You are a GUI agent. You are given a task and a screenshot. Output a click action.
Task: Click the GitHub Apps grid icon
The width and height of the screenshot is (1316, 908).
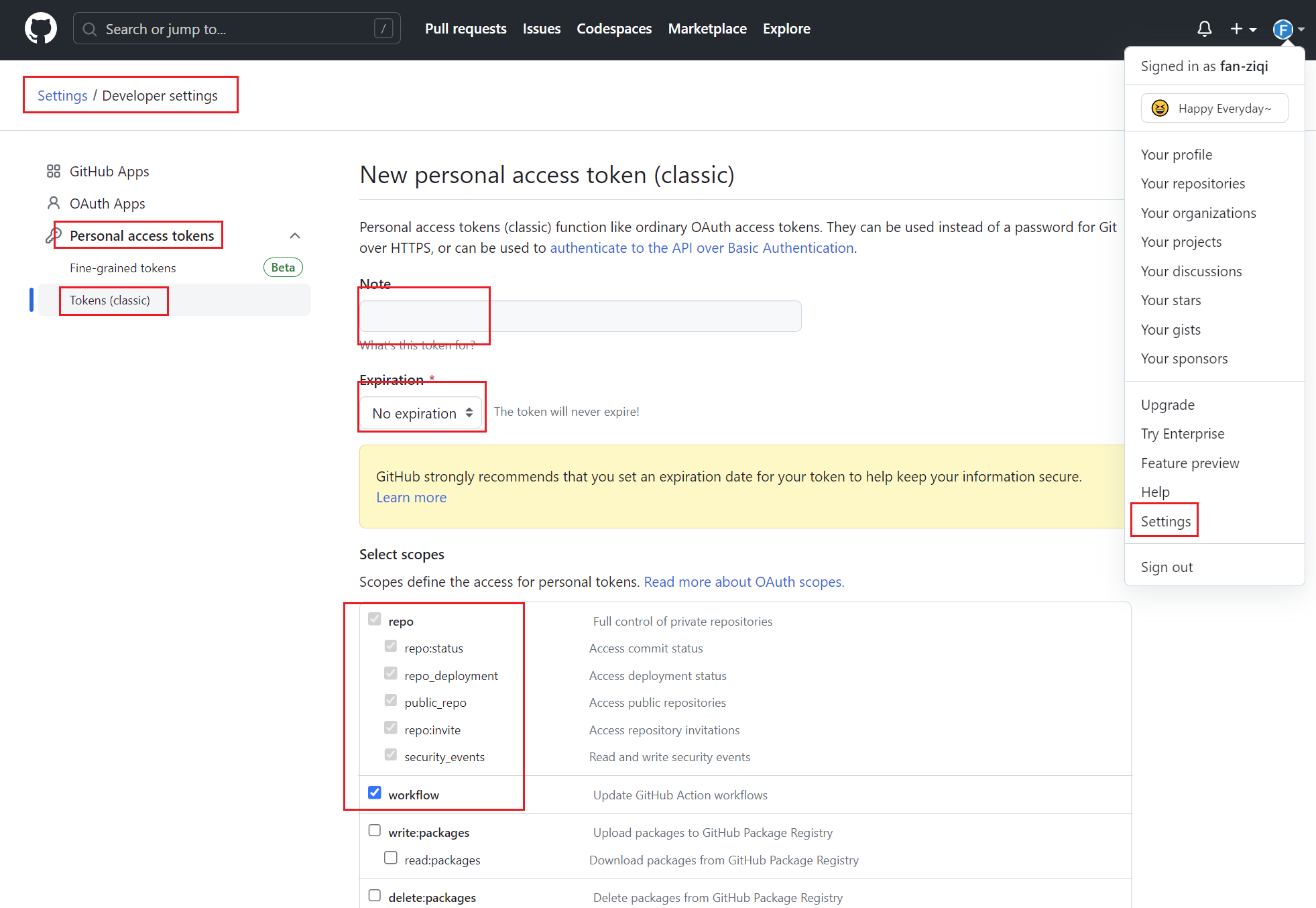pos(54,172)
